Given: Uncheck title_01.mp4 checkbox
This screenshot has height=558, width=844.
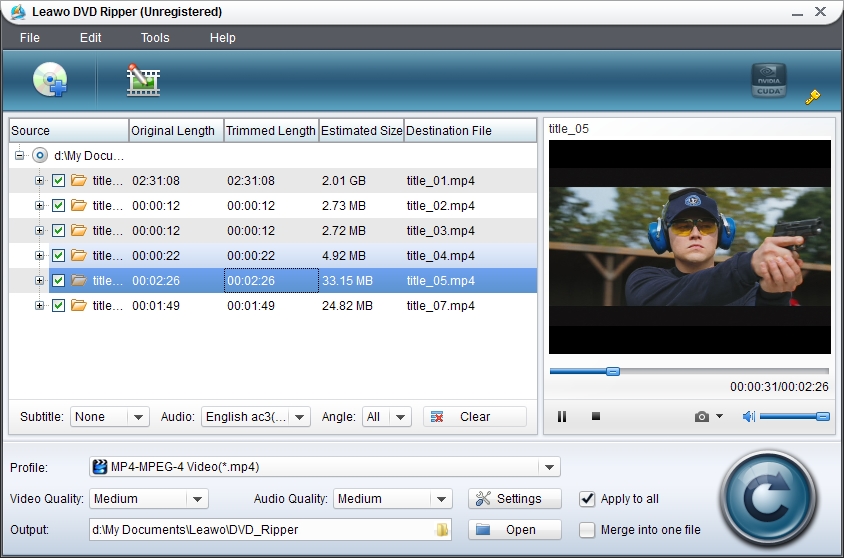Looking at the screenshot, I should pyautogui.click(x=59, y=180).
